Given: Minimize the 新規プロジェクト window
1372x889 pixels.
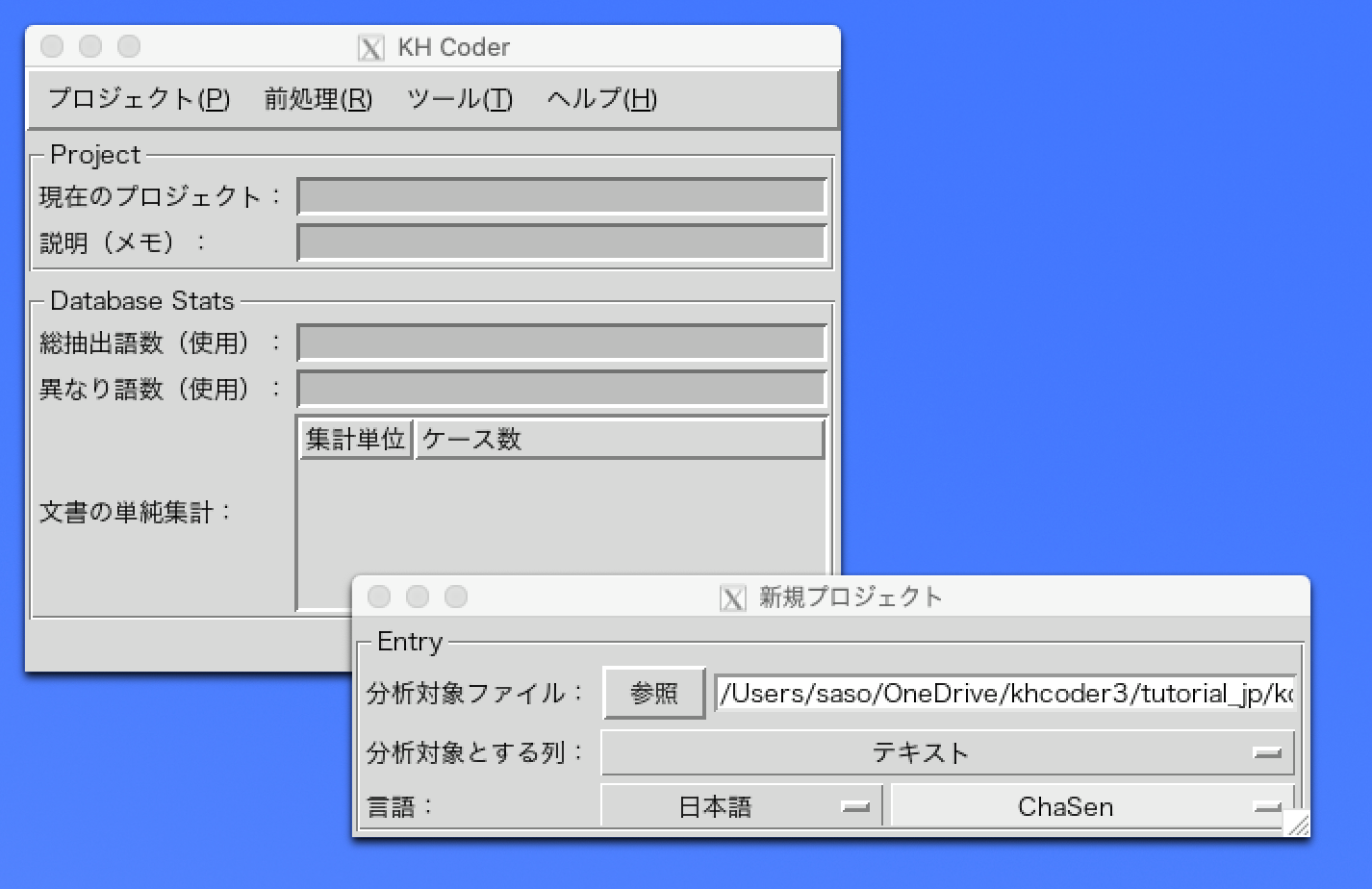Looking at the screenshot, I should 418,597.
